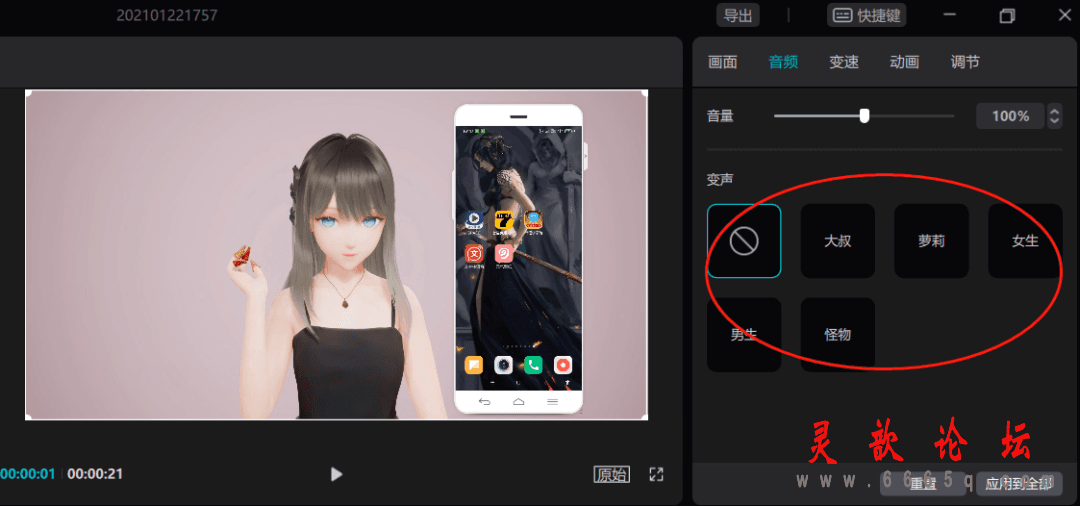Click the 00:00:21 total duration text
The image size is (1080, 506).
click(95, 474)
